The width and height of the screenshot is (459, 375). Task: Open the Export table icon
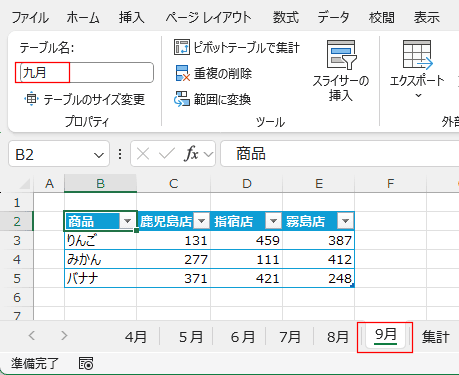pos(417,55)
